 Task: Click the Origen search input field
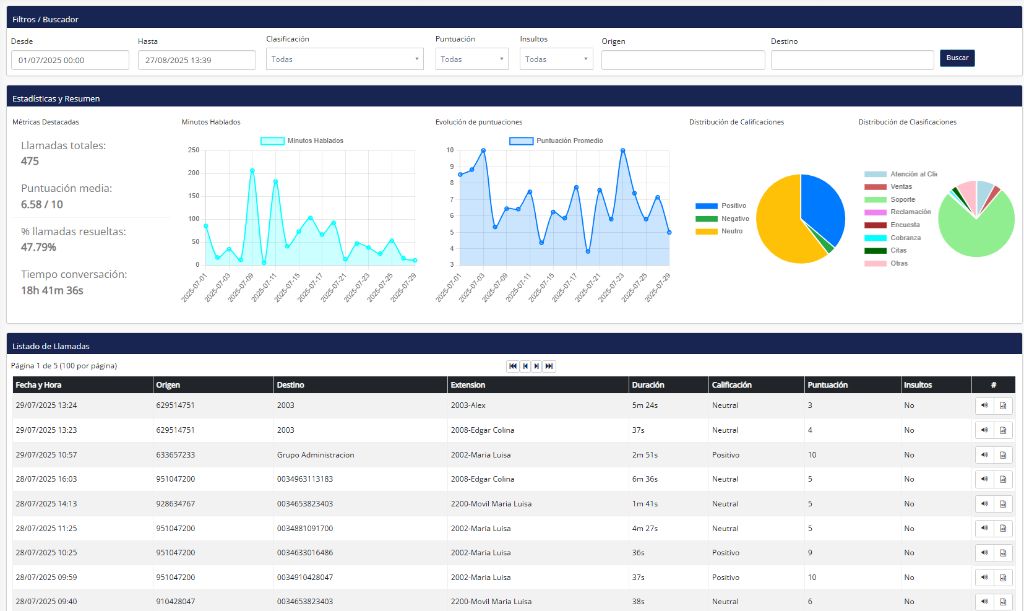point(683,60)
